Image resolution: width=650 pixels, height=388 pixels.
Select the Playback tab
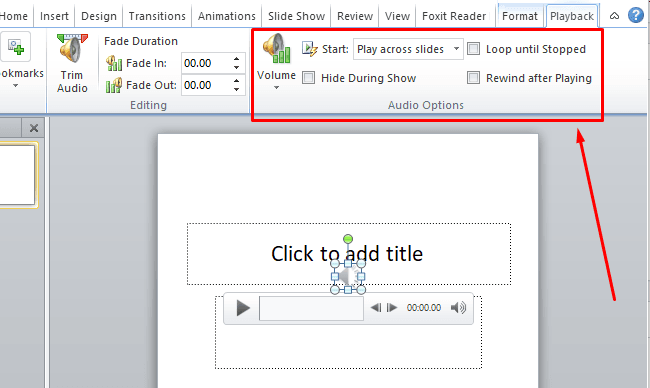click(x=572, y=16)
